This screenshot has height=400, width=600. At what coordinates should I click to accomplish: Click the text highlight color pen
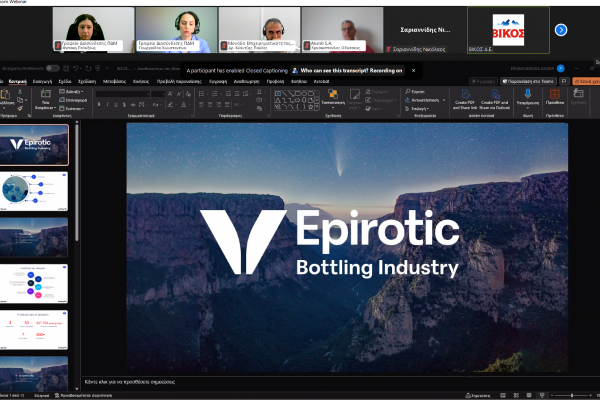click(x=171, y=104)
